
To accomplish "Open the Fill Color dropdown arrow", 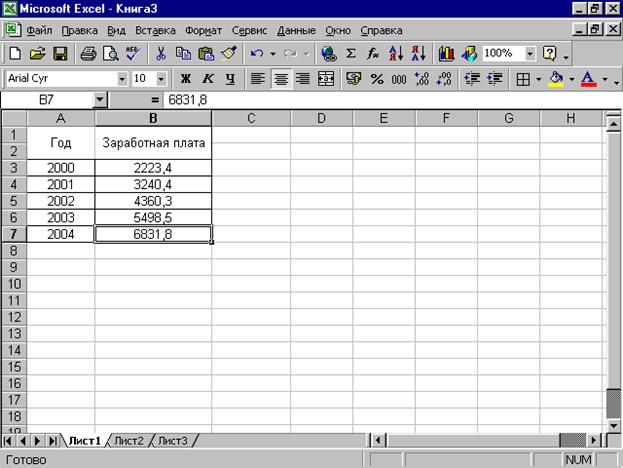I will 572,79.
